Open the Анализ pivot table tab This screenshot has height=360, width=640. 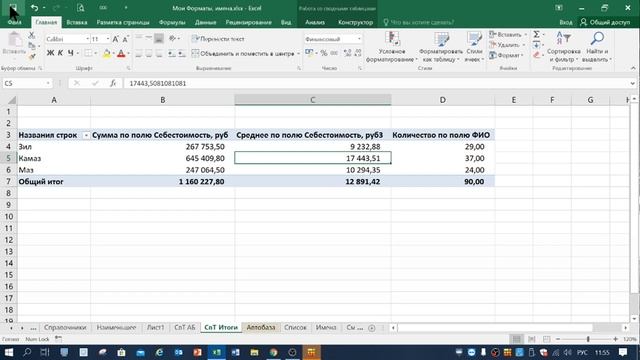315,22
